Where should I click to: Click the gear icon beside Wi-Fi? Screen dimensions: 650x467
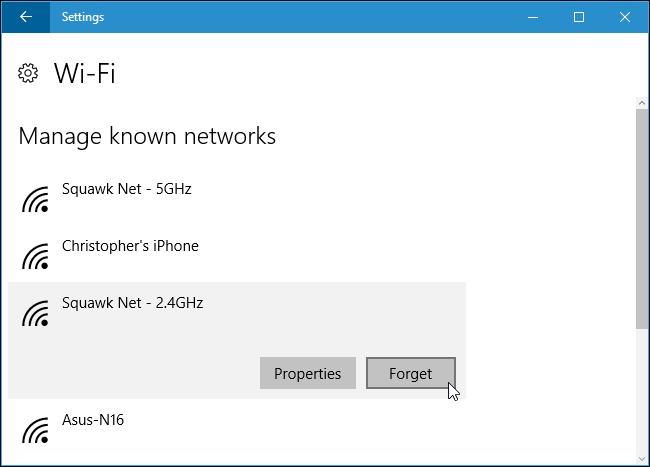coord(29,73)
